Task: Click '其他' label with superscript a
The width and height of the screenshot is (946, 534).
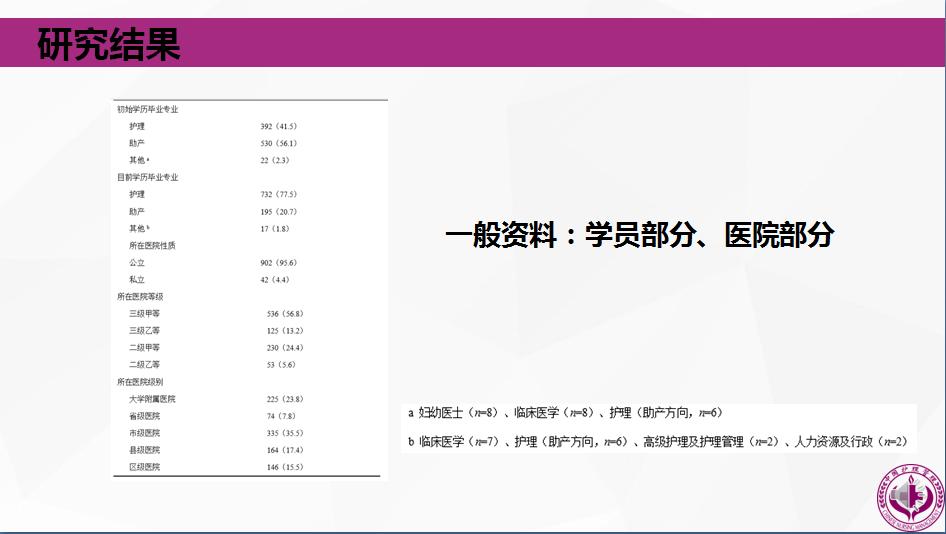Action: tap(137, 160)
